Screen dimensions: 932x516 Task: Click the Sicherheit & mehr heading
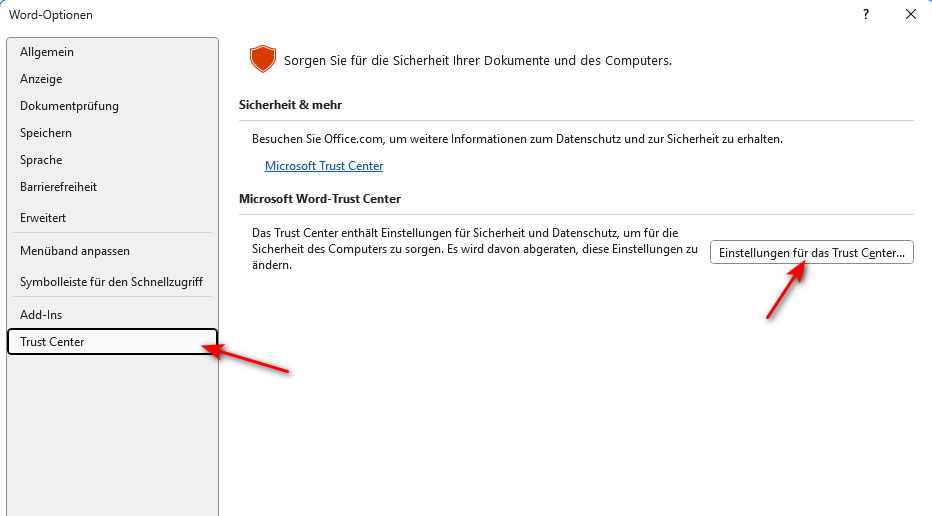click(291, 105)
